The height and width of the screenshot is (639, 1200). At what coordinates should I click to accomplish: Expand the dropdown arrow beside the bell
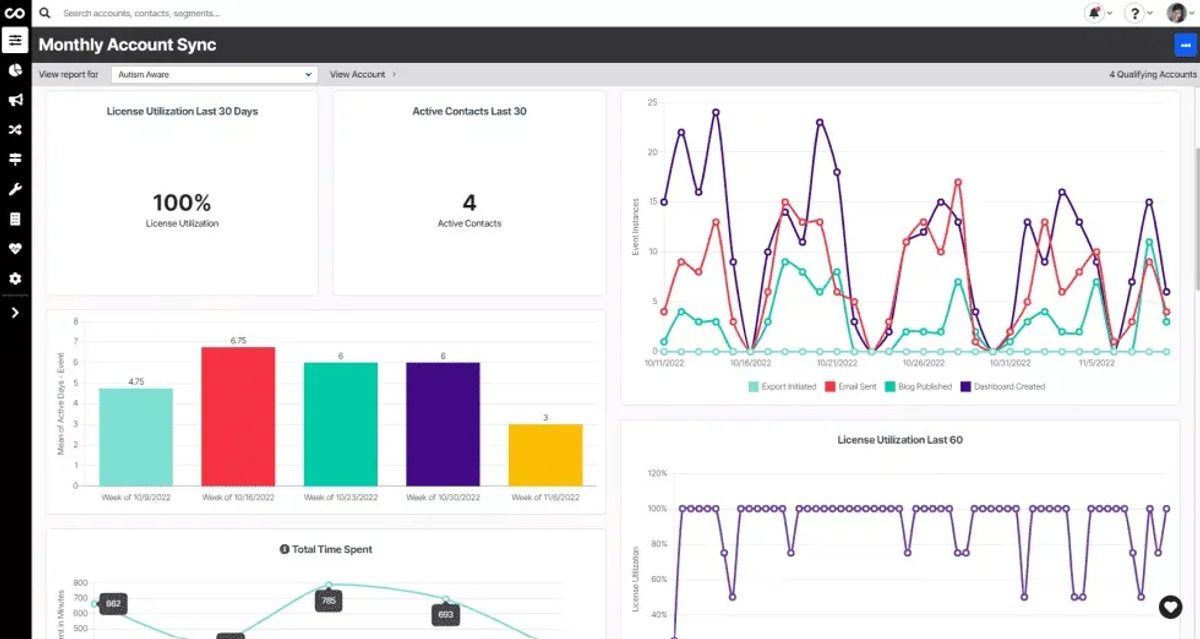point(1110,13)
